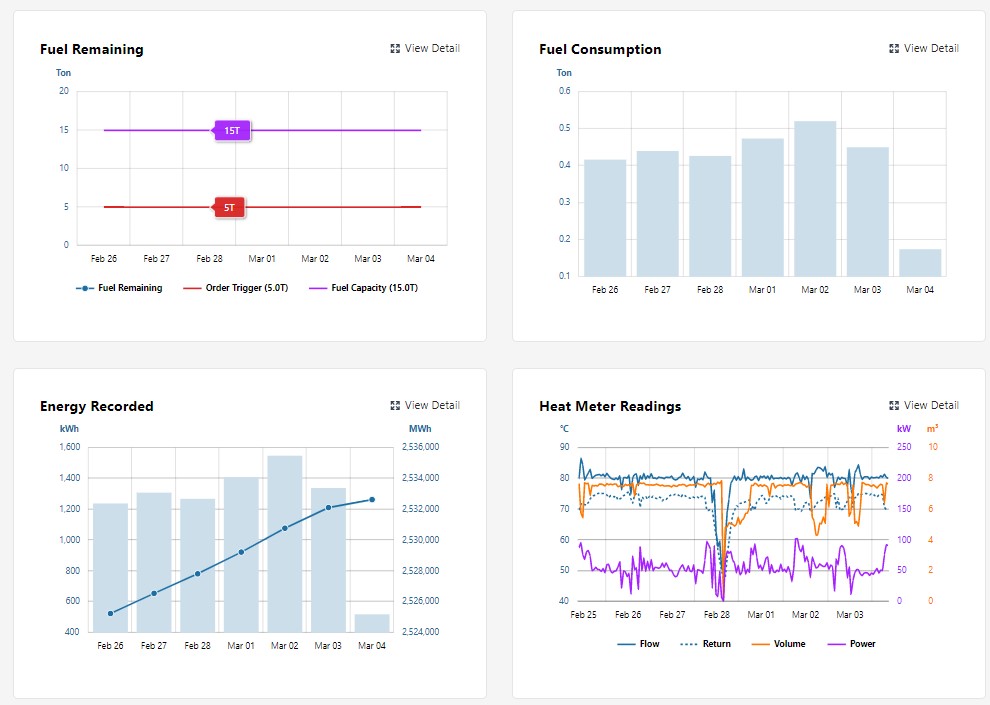The height and width of the screenshot is (705, 990).
Task: Toggle Return series in heat meter legend
Action: [706, 644]
